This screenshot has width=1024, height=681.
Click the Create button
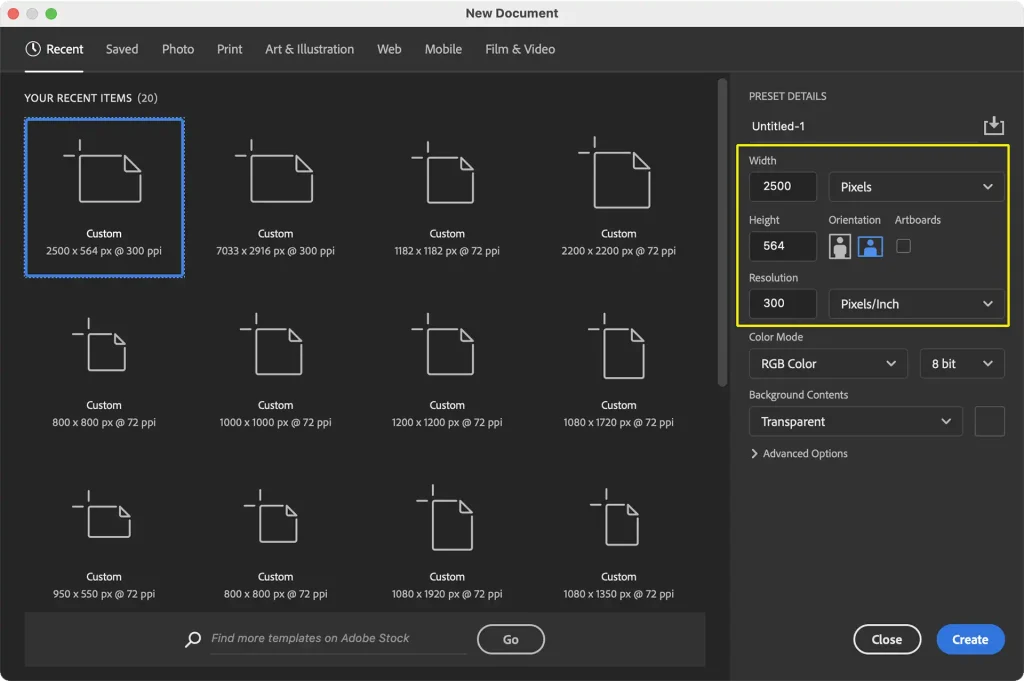click(x=970, y=640)
